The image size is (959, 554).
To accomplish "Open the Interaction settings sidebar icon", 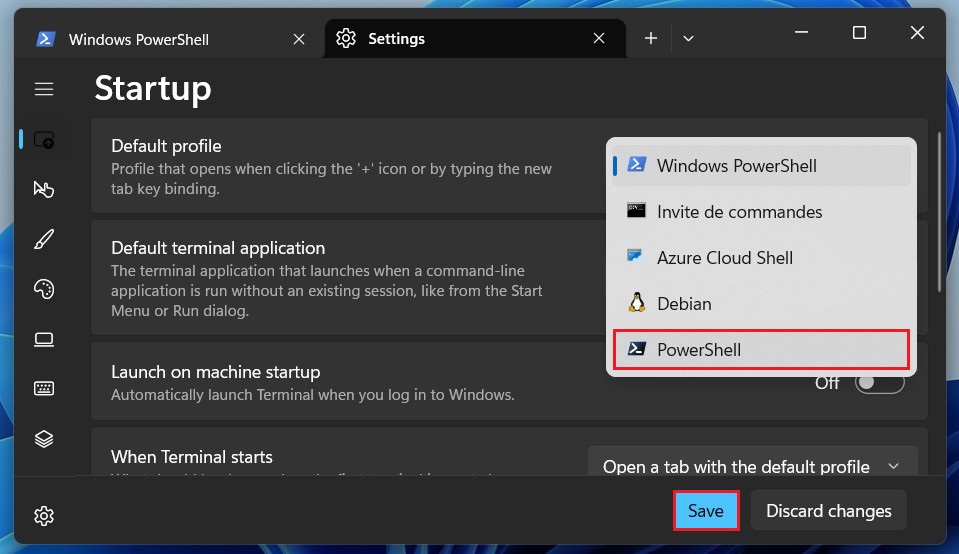I will tap(43, 190).
